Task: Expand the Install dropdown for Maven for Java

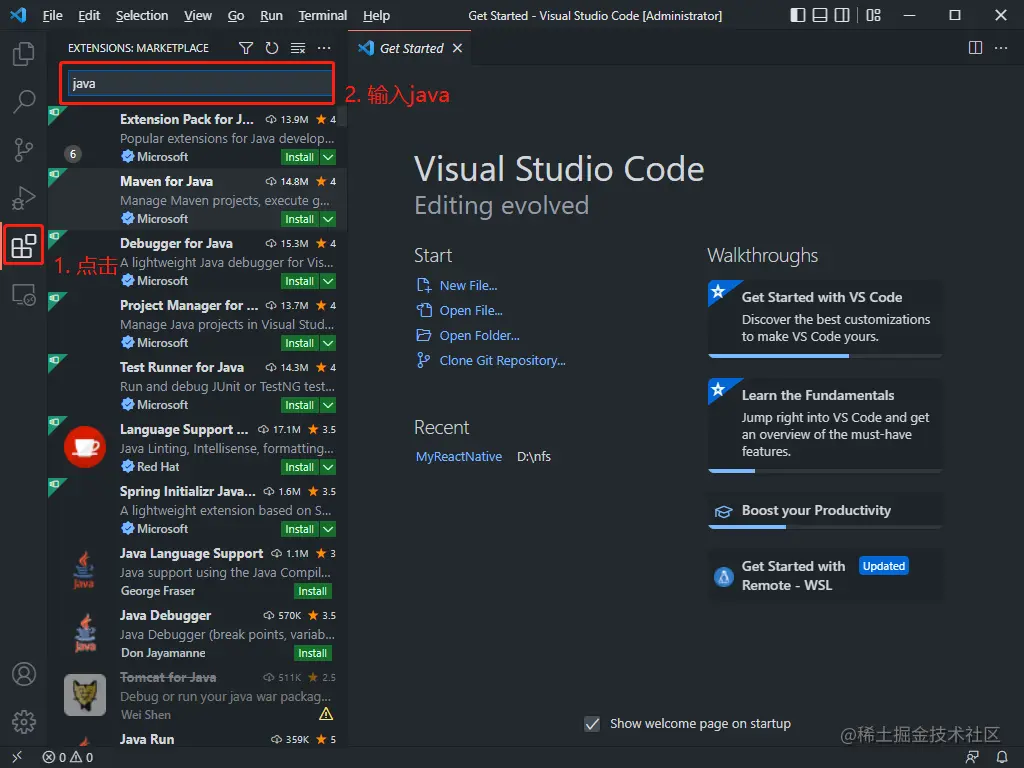Action: pyautogui.click(x=328, y=219)
